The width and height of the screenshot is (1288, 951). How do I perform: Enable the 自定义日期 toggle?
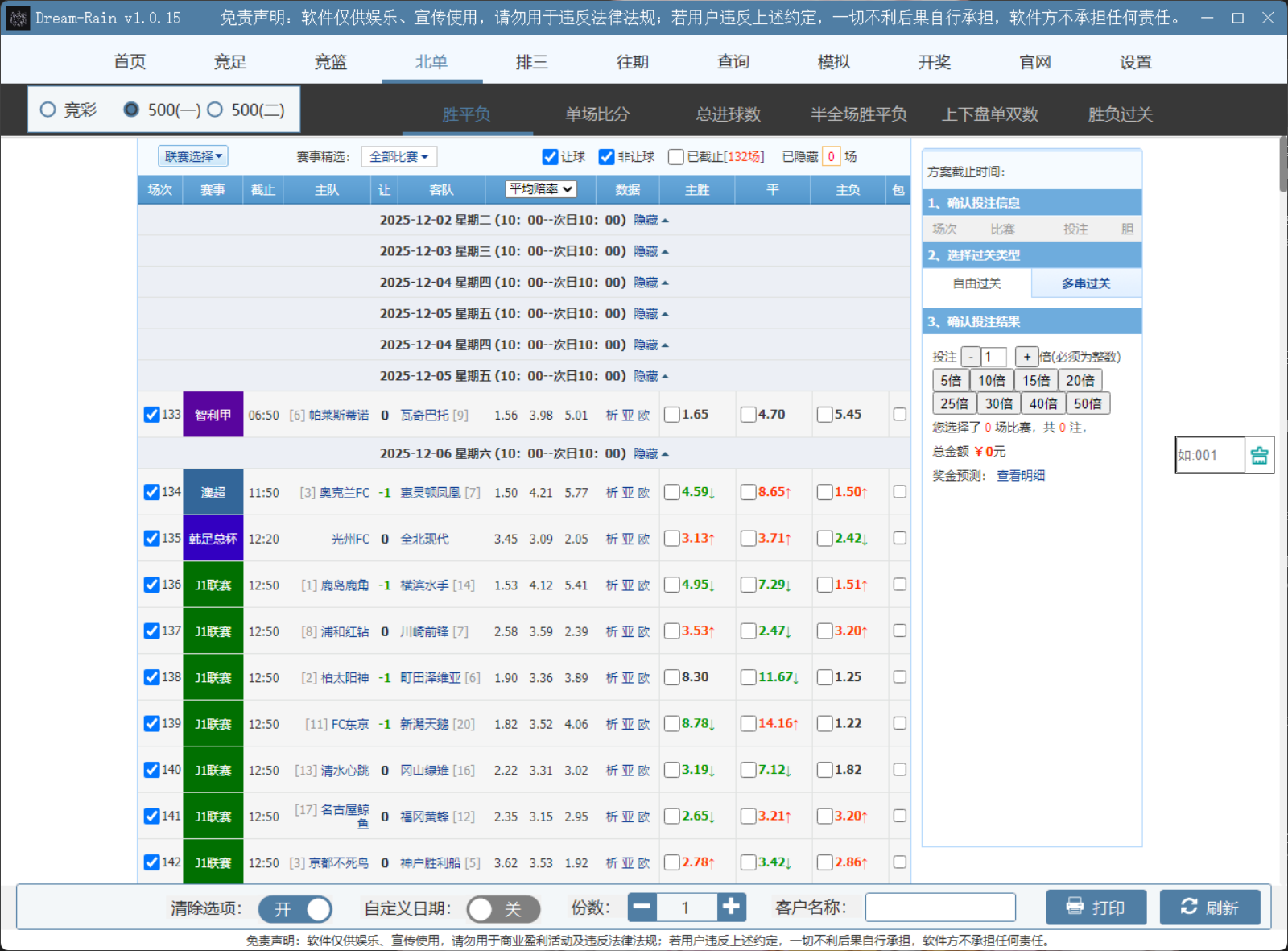click(x=503, y=909)
